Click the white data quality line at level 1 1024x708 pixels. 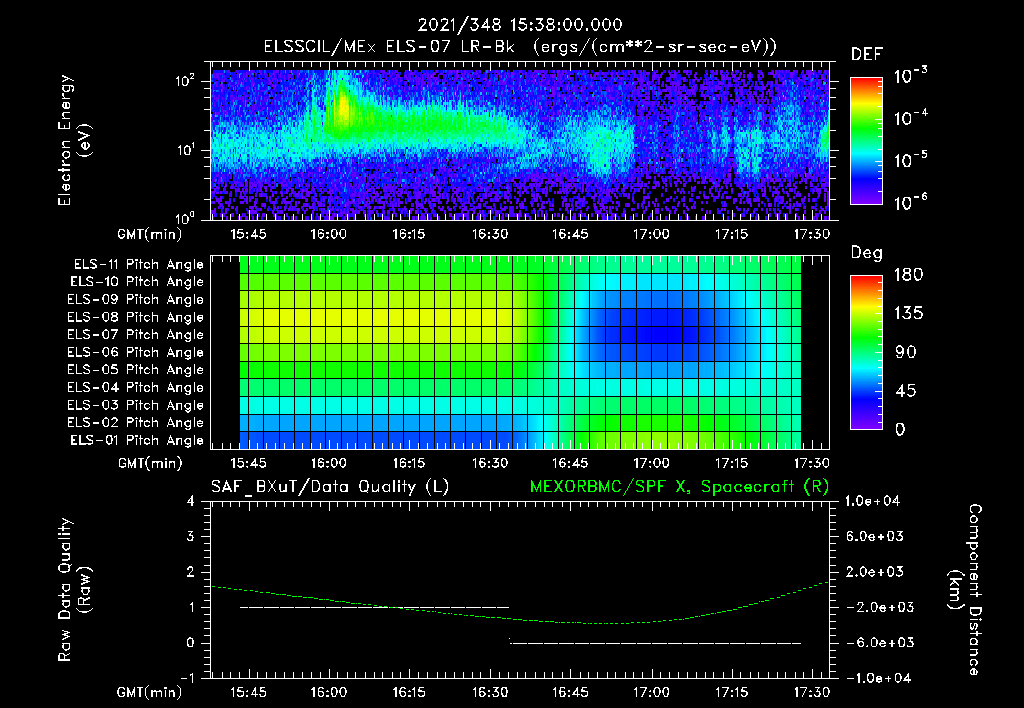coord(374,607)
